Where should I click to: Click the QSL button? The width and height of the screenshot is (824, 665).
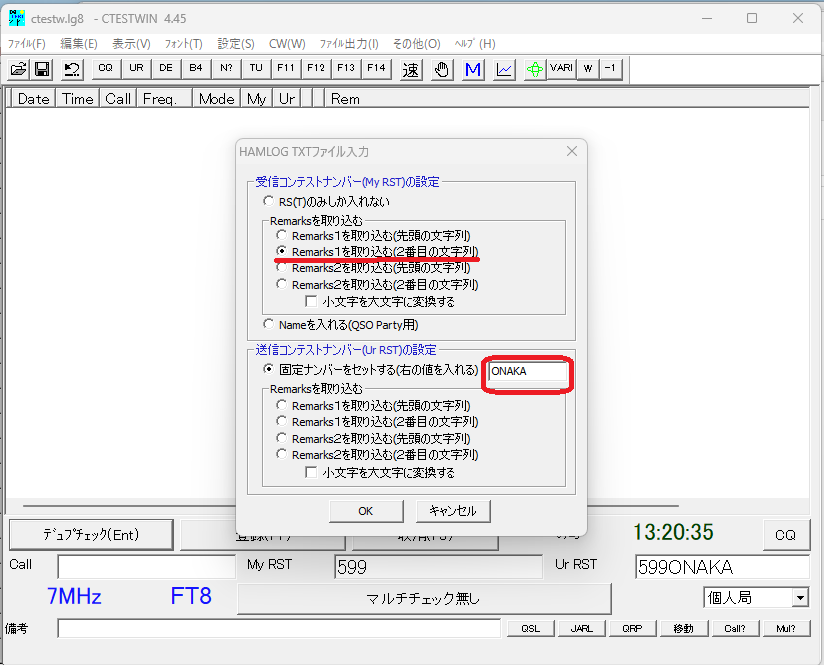click(x=530, y=628)
